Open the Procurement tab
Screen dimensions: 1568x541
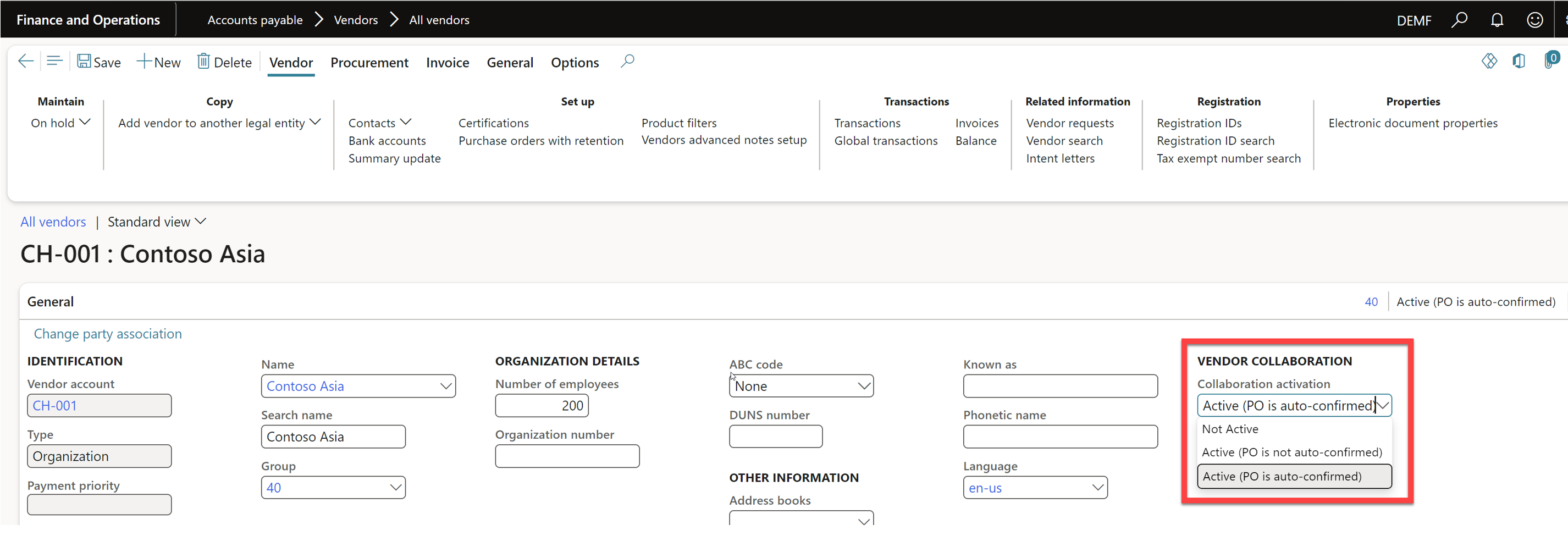click(x=369, y=63)
